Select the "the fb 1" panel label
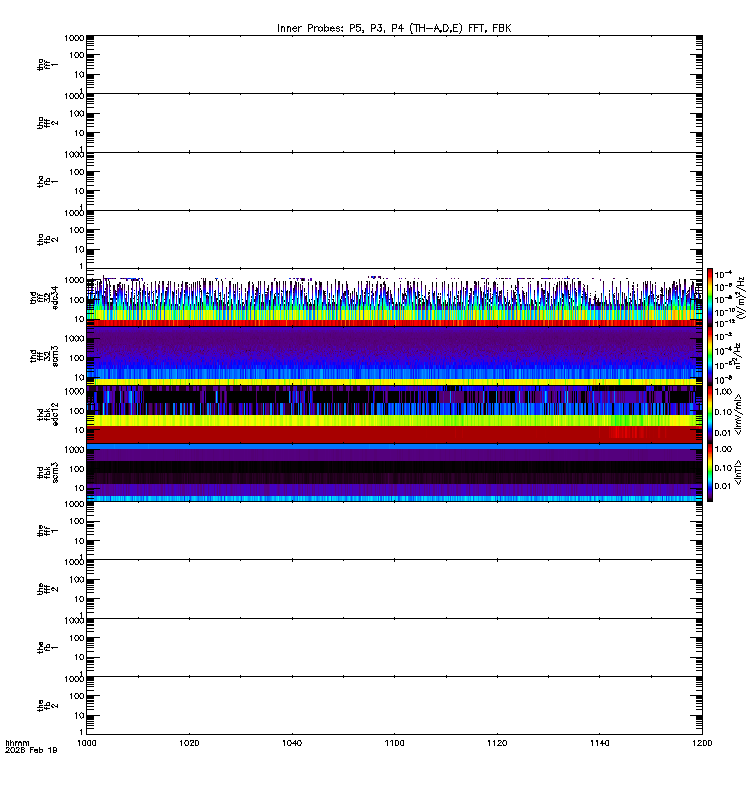The height and width of the screenshot is (800, 750). click(x=47, y=648)
